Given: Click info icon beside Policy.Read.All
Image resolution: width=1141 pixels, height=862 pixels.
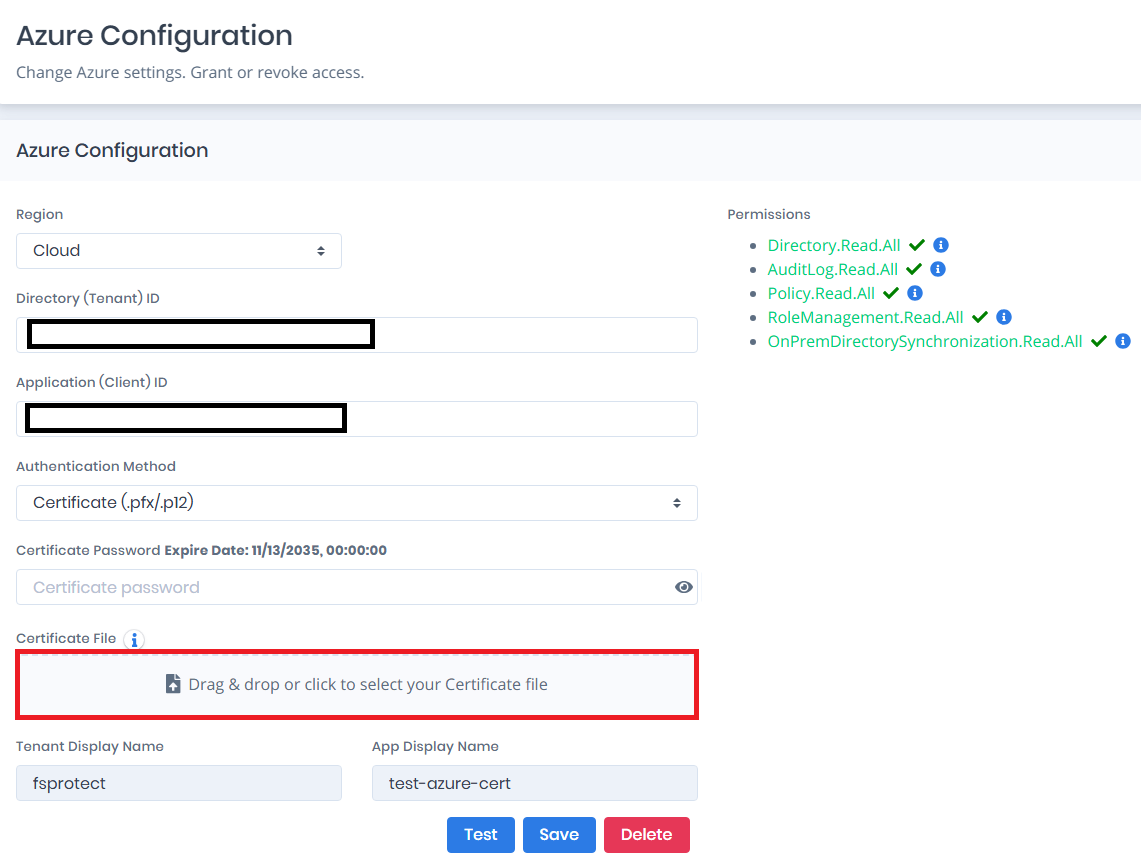Looking at the screenshot, I should click(x=914, y=293).
